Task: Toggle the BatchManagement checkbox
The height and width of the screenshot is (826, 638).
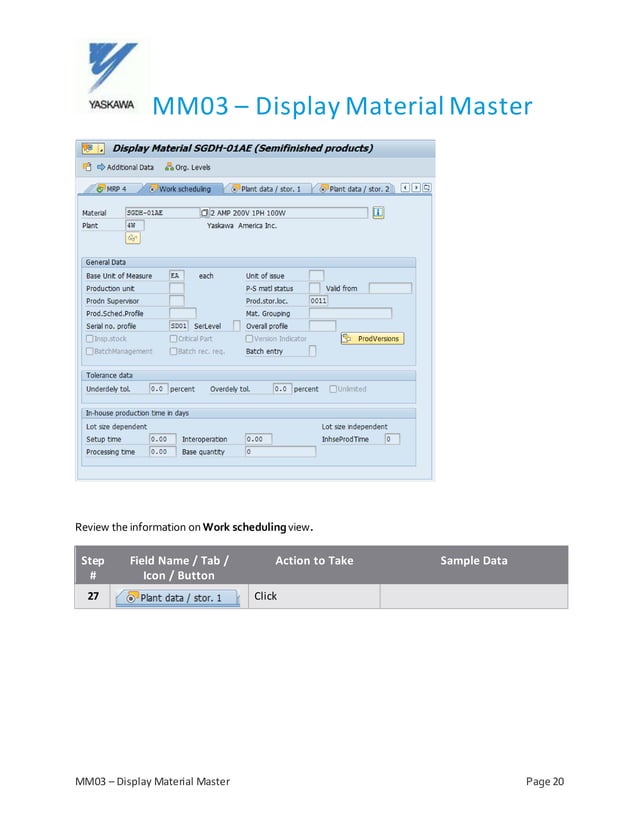Action: [x=90, y=351]
